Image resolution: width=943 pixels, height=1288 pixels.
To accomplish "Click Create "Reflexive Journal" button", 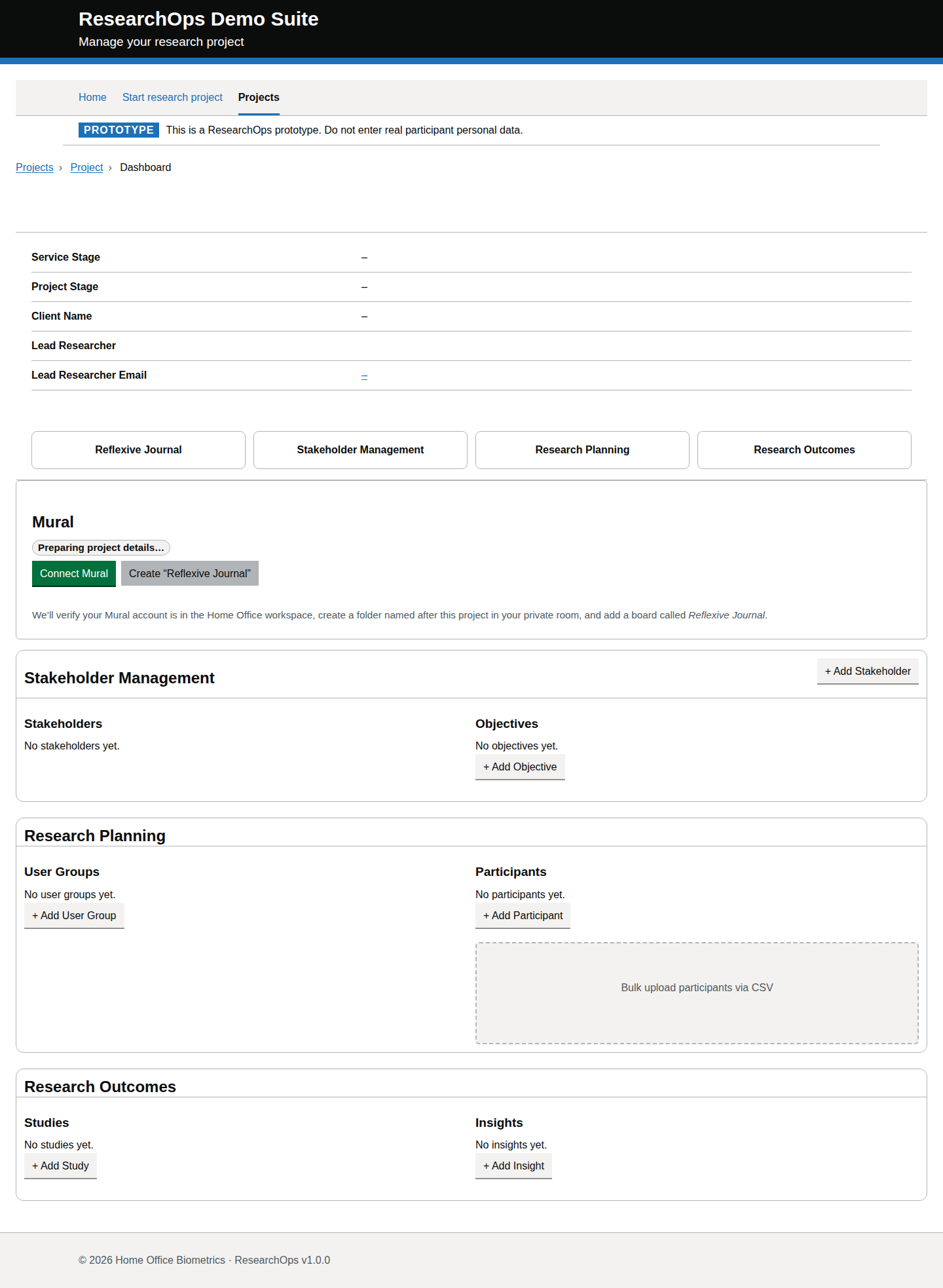I will tap(190, 573).
